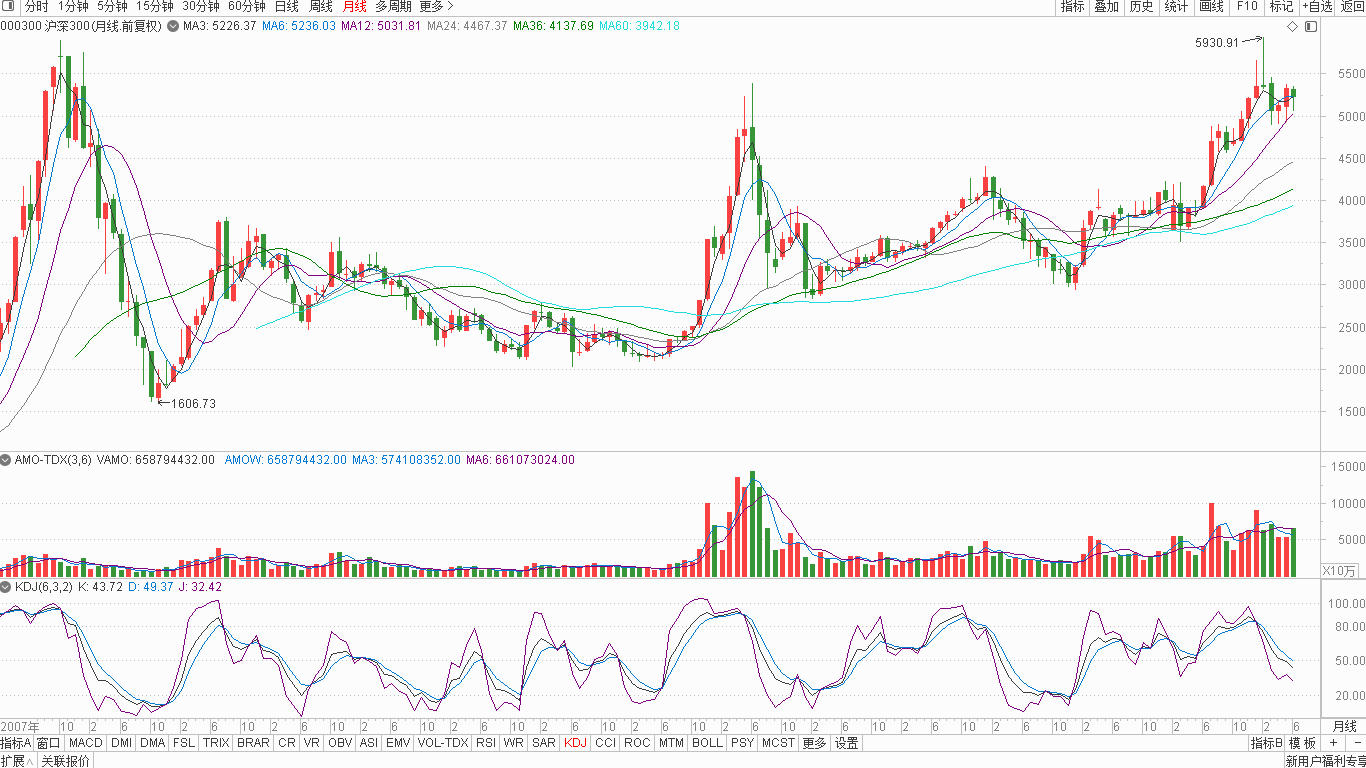
Task: Select the 15分钟 period
Action: [155, 6]
